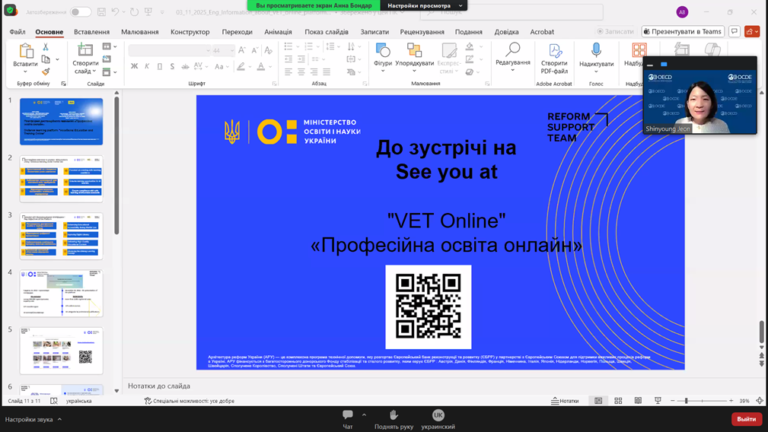Open the comments speech bubble icon

734,31
